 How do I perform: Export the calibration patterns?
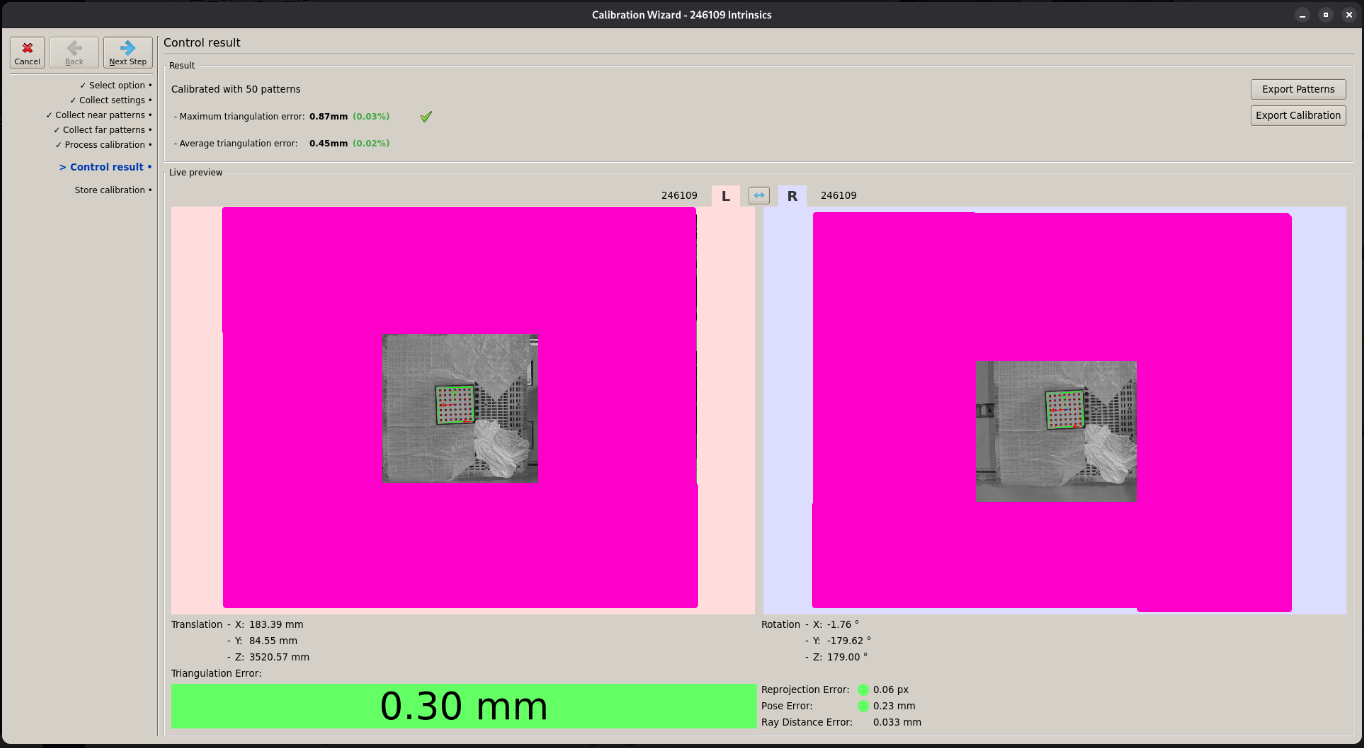pos(1298,89)
